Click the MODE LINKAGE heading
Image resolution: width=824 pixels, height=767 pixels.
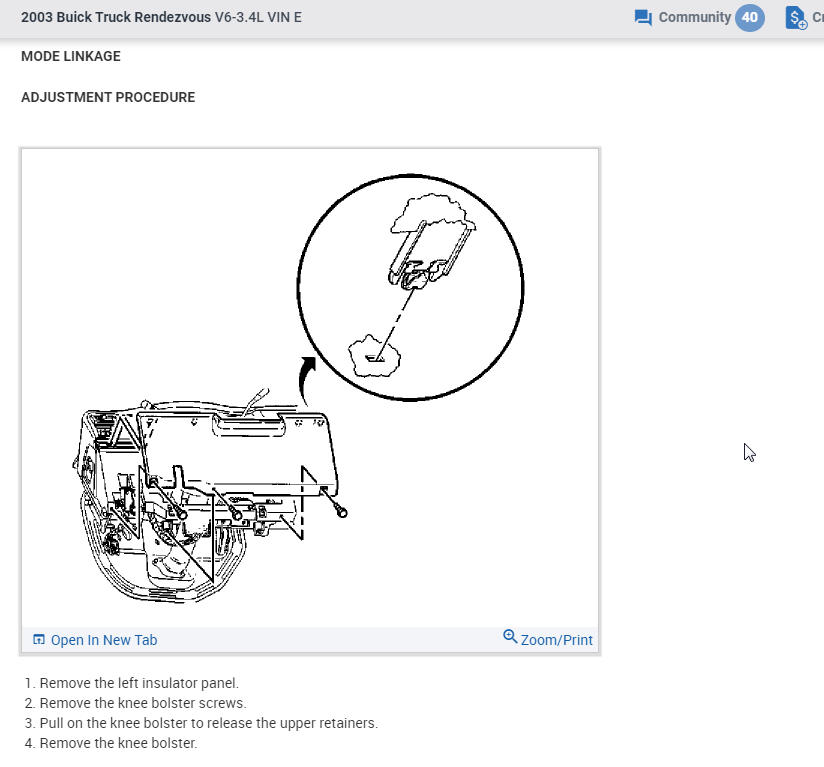71,56
